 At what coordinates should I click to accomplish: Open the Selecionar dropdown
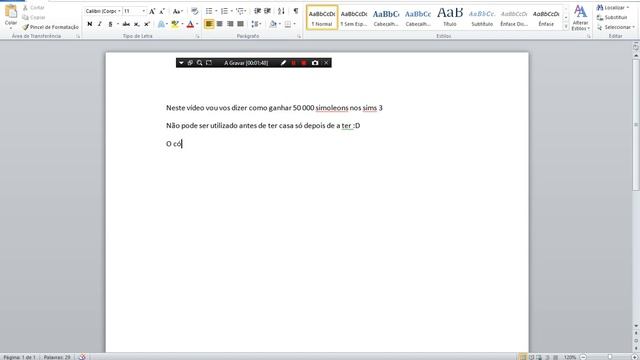pos(616,27)
